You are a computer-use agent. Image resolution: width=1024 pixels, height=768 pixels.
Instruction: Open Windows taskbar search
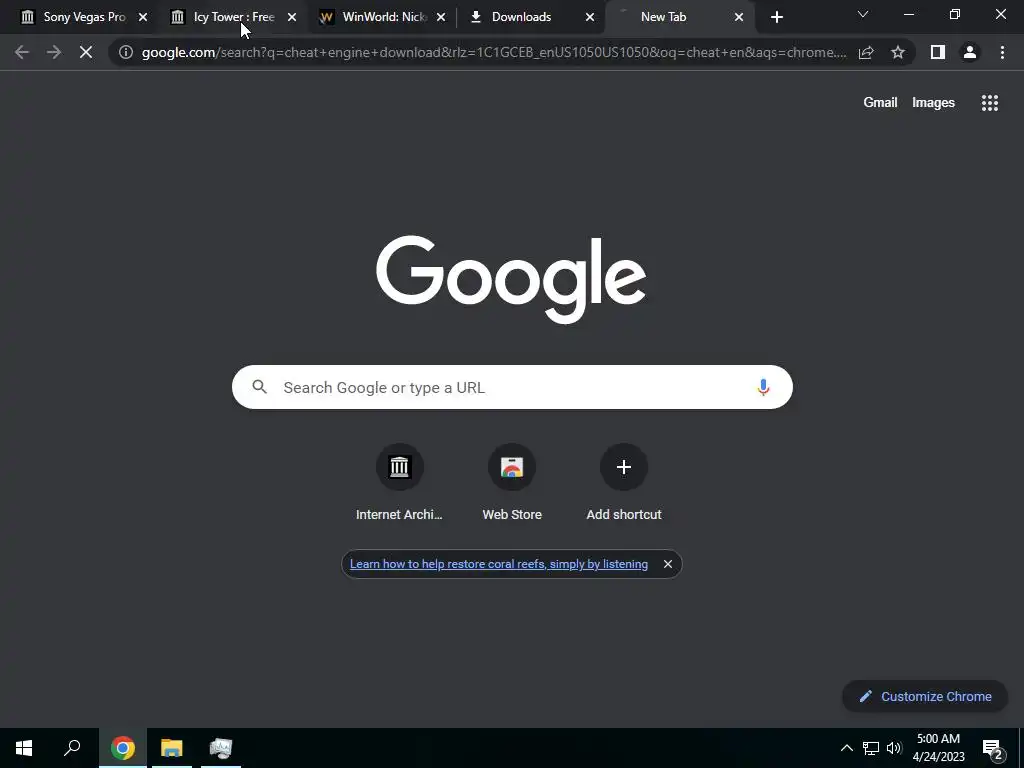pyautogui.click(x=72, y=748)
